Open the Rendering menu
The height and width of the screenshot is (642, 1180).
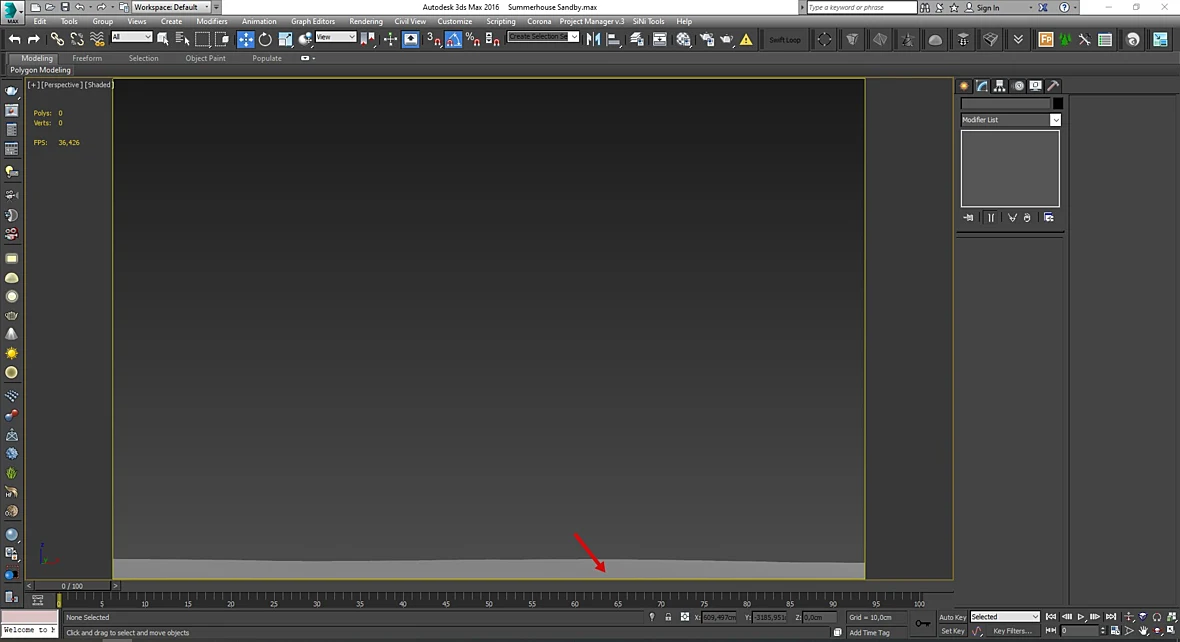tap(366, 22)
